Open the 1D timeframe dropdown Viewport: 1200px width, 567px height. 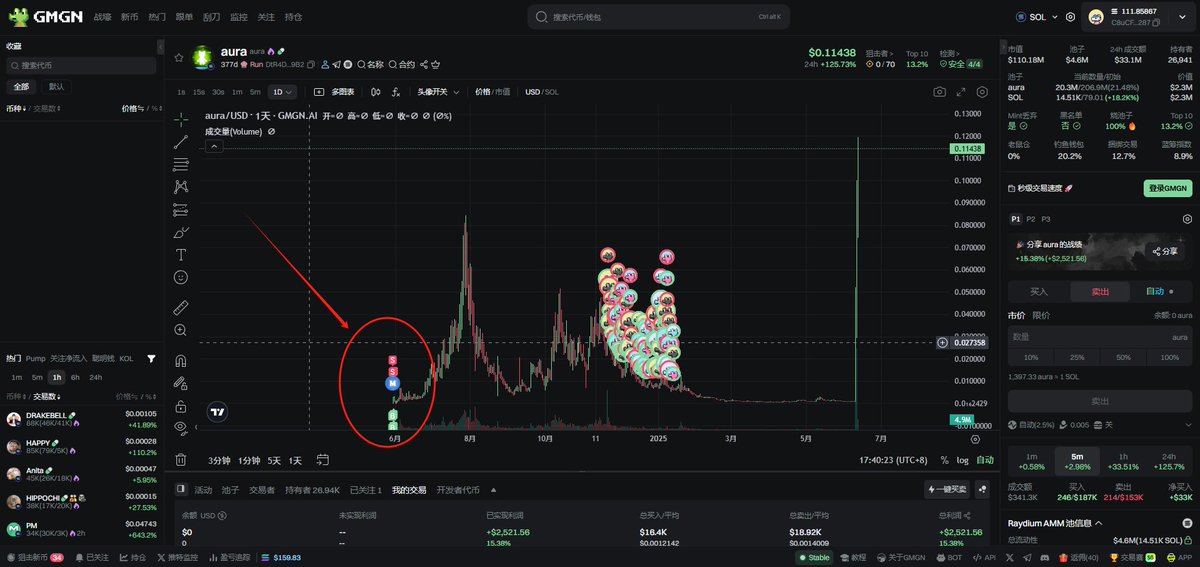point(283,91)
